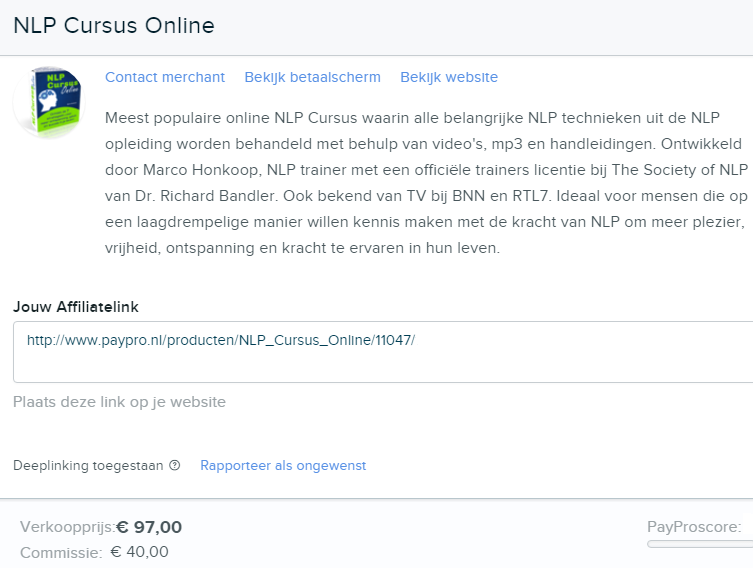
Task: Click Rapporteer als ongewenst link
Action: 283,466
